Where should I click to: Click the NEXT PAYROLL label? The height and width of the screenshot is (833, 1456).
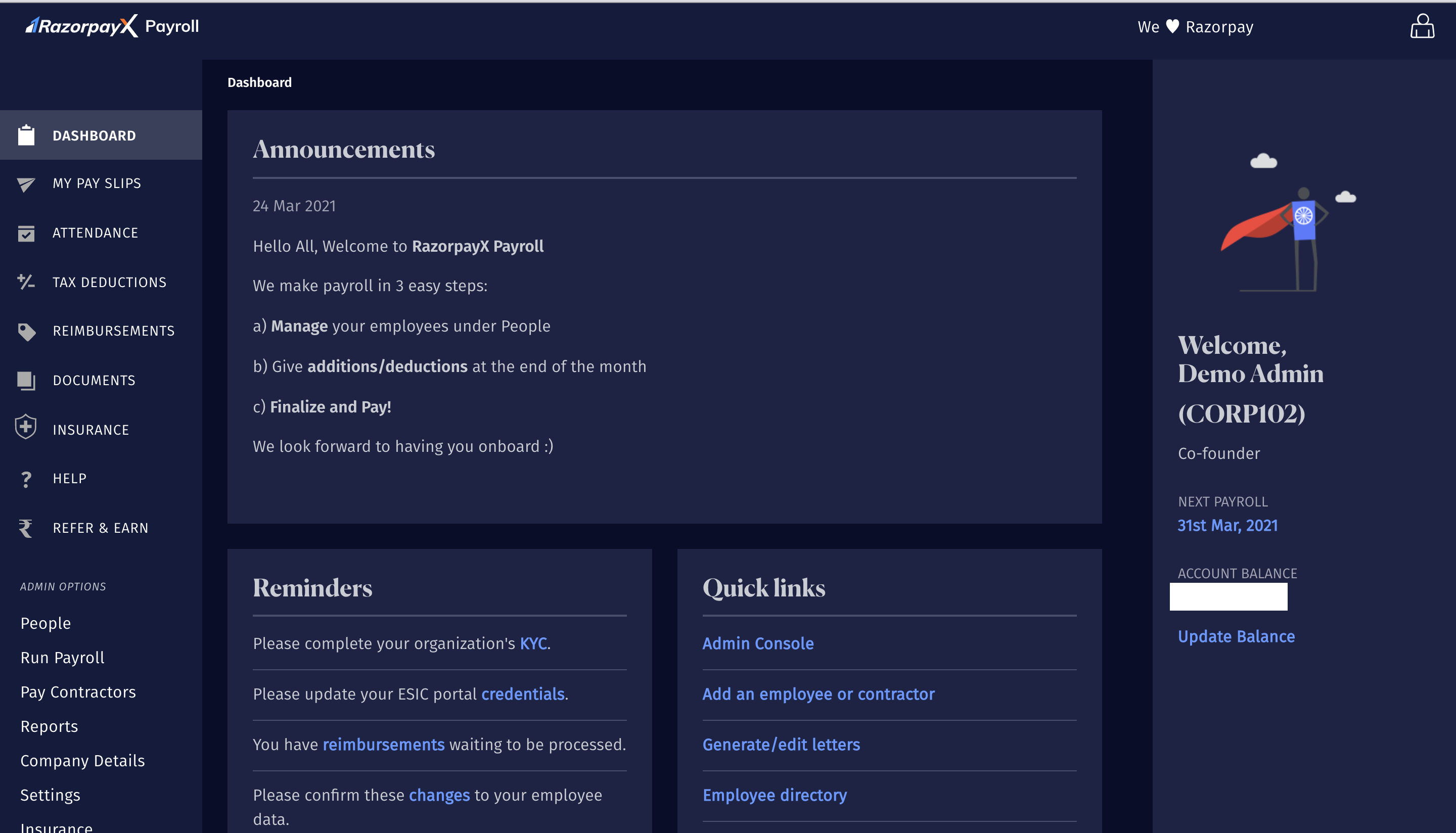click(x=1222, y=502)
